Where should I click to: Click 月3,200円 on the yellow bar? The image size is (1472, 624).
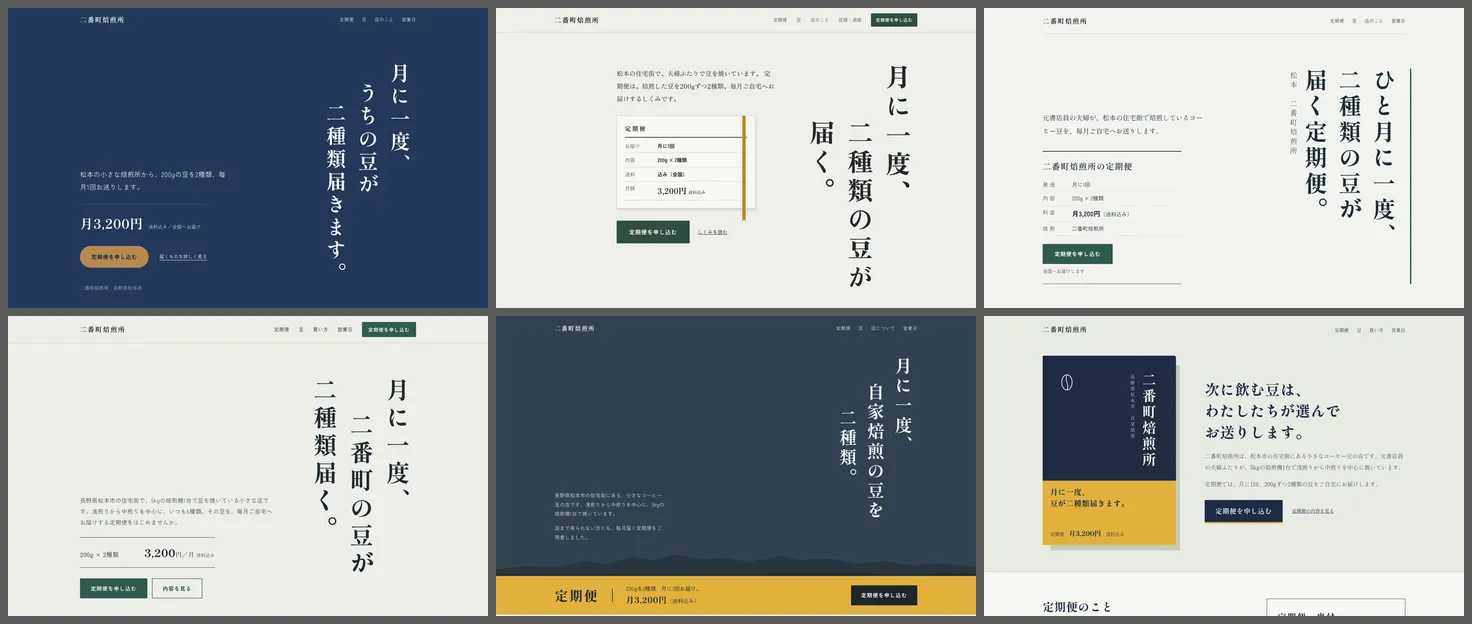pyautogui.click(x=646, y=600)
